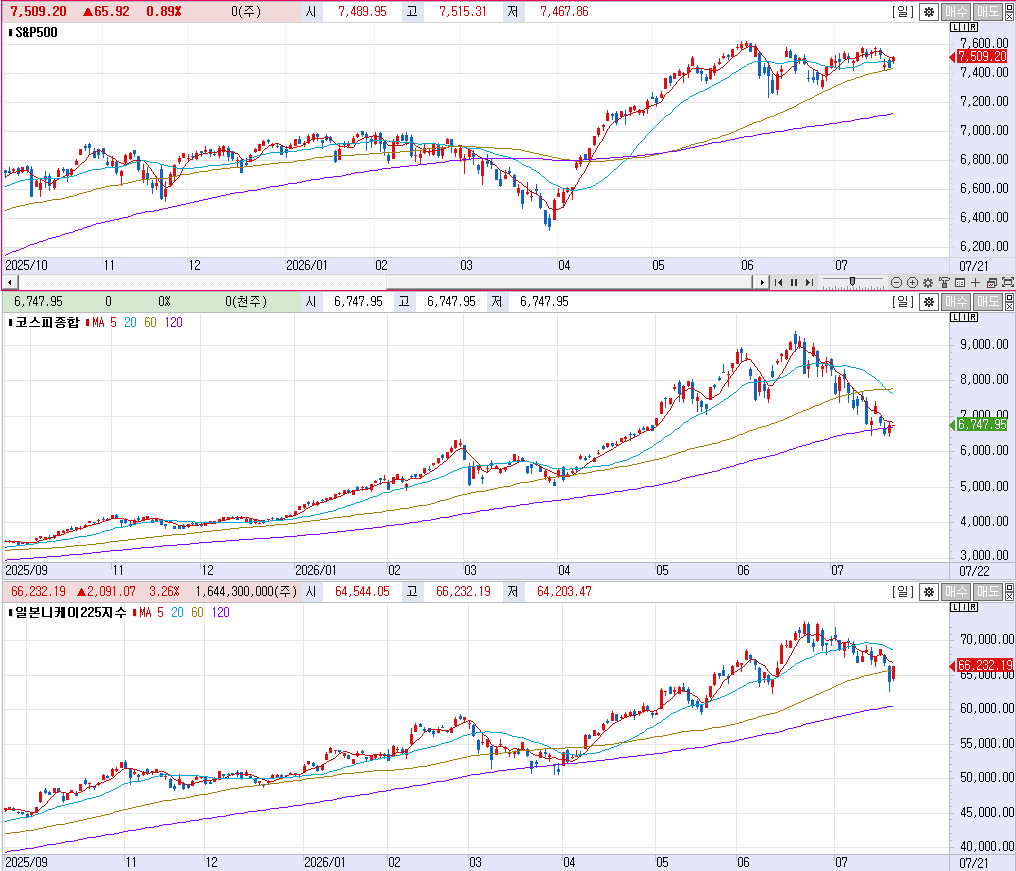Click 매도 sell button in 코스피종합 panel
This screenshot has height=871, width=1016.
pyautogui.click(x=987, y=301)
